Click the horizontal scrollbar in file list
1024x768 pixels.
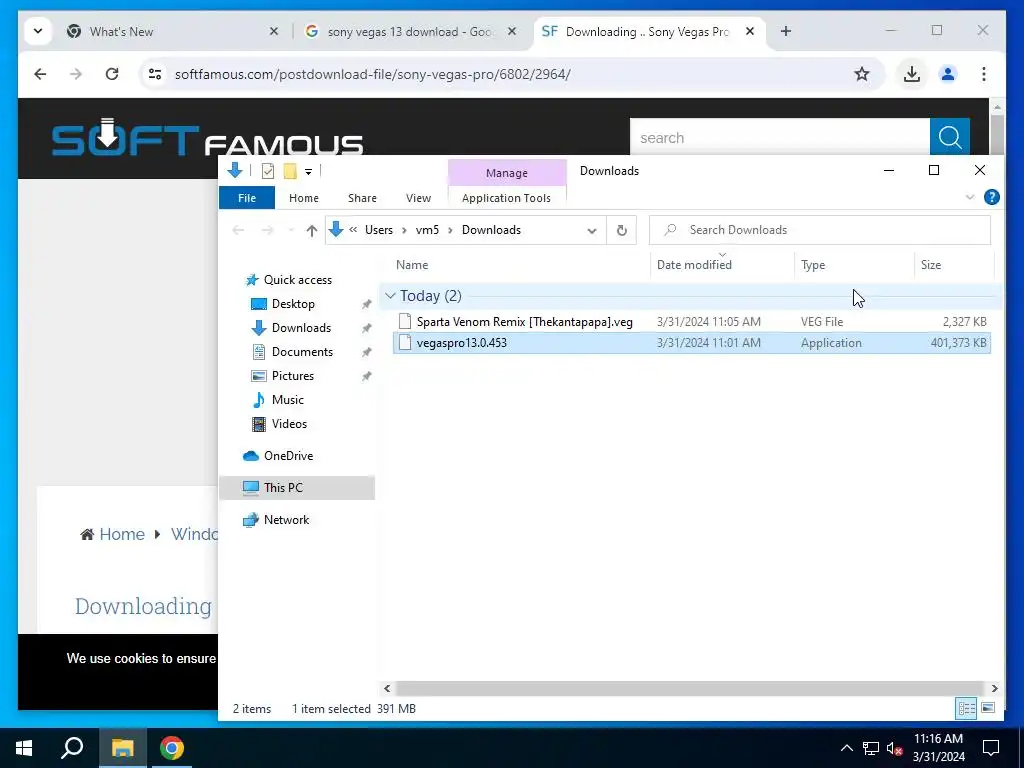(x=690, y=688)
